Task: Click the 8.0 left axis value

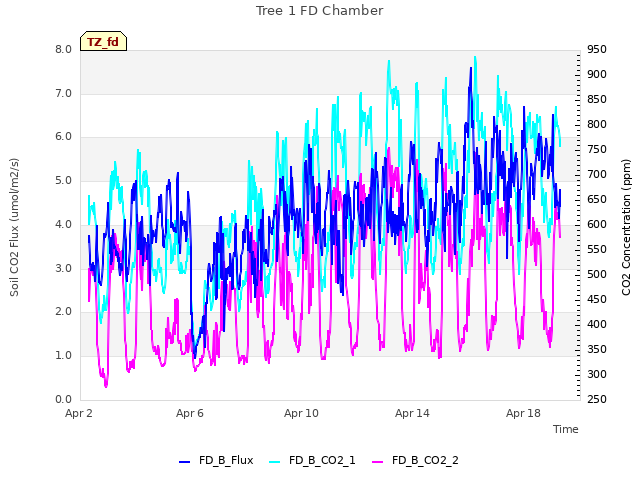Action: click(x=64, y=49)
